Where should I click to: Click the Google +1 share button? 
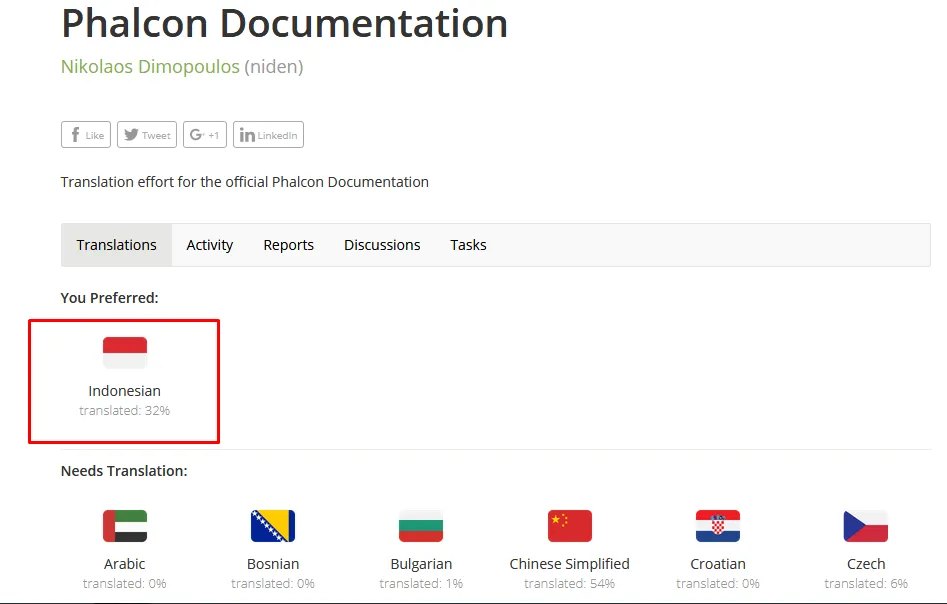[205, 135]
